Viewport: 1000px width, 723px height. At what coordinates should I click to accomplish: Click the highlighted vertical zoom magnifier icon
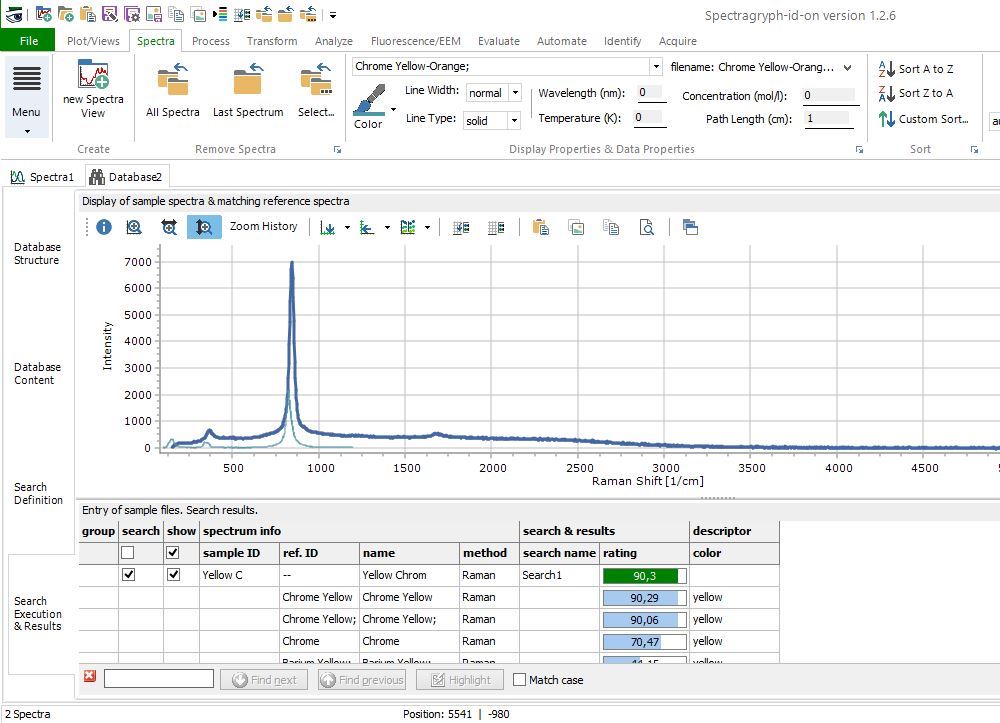click(x=204, y=228)
